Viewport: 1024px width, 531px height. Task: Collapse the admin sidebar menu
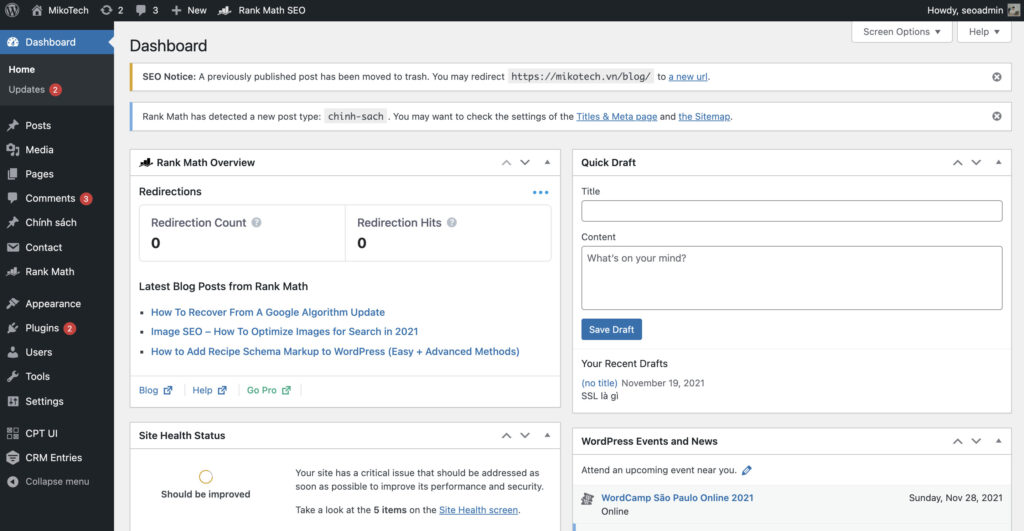click(56, 481)
